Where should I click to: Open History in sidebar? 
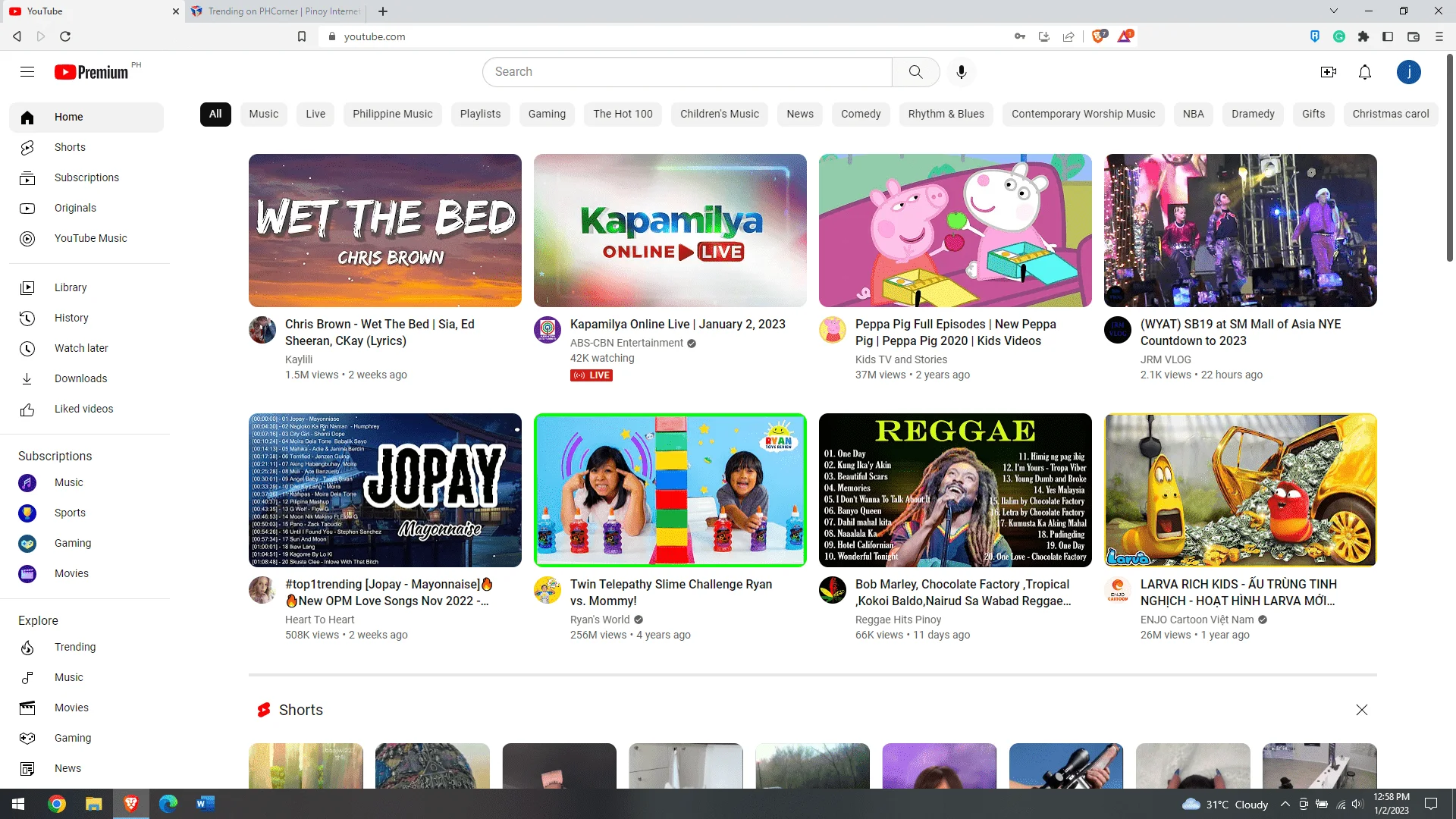point(86,318)
